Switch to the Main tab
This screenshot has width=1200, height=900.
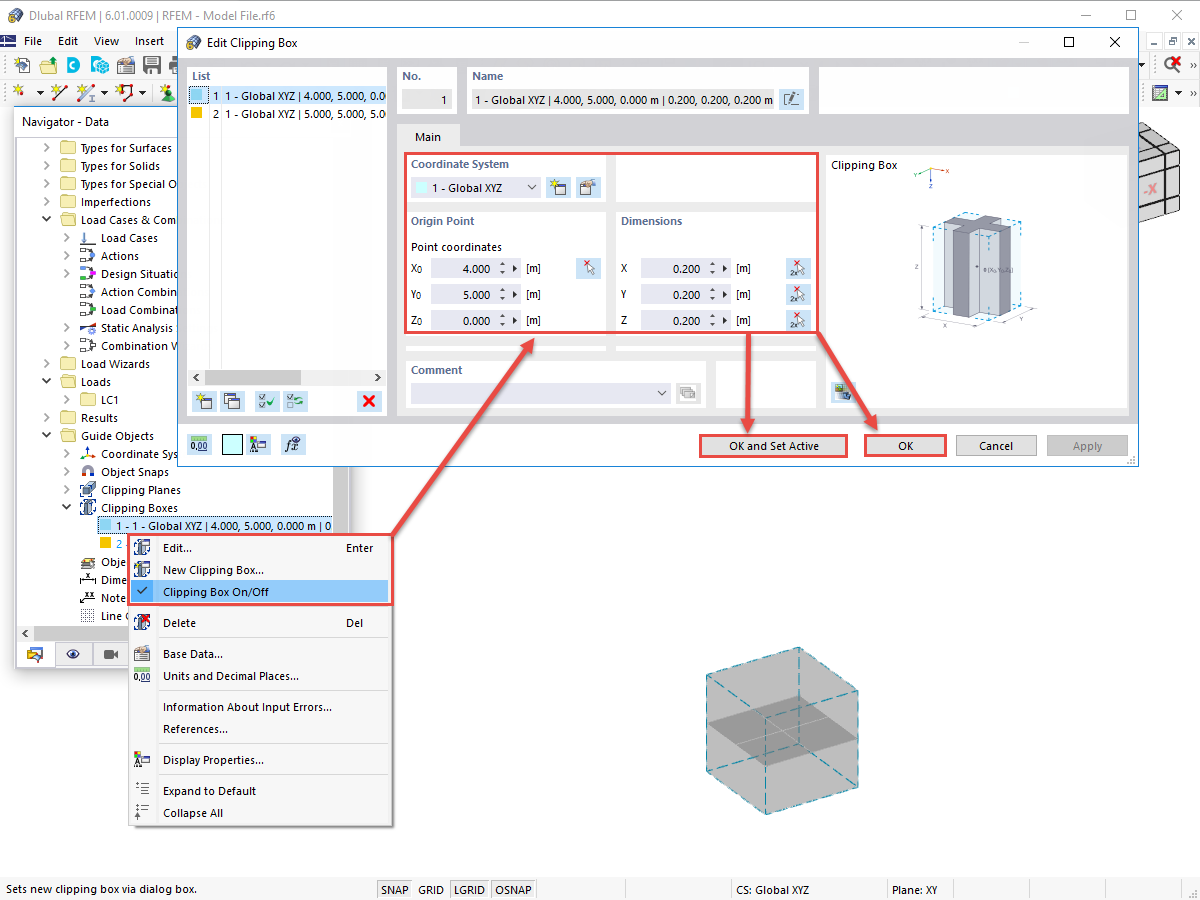point(428,135)
